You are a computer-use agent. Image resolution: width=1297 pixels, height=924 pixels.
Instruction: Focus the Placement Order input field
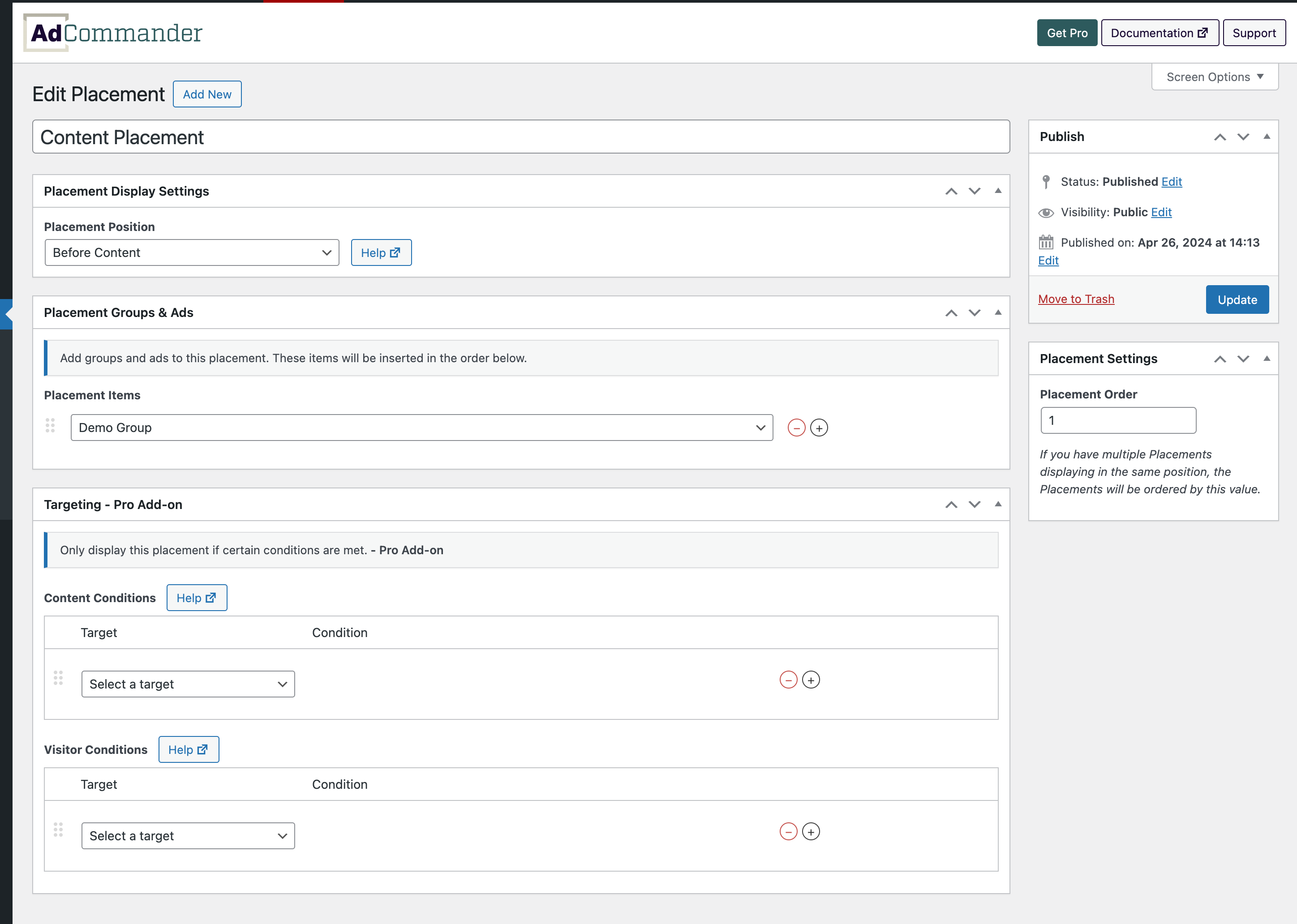point(1118,420)
